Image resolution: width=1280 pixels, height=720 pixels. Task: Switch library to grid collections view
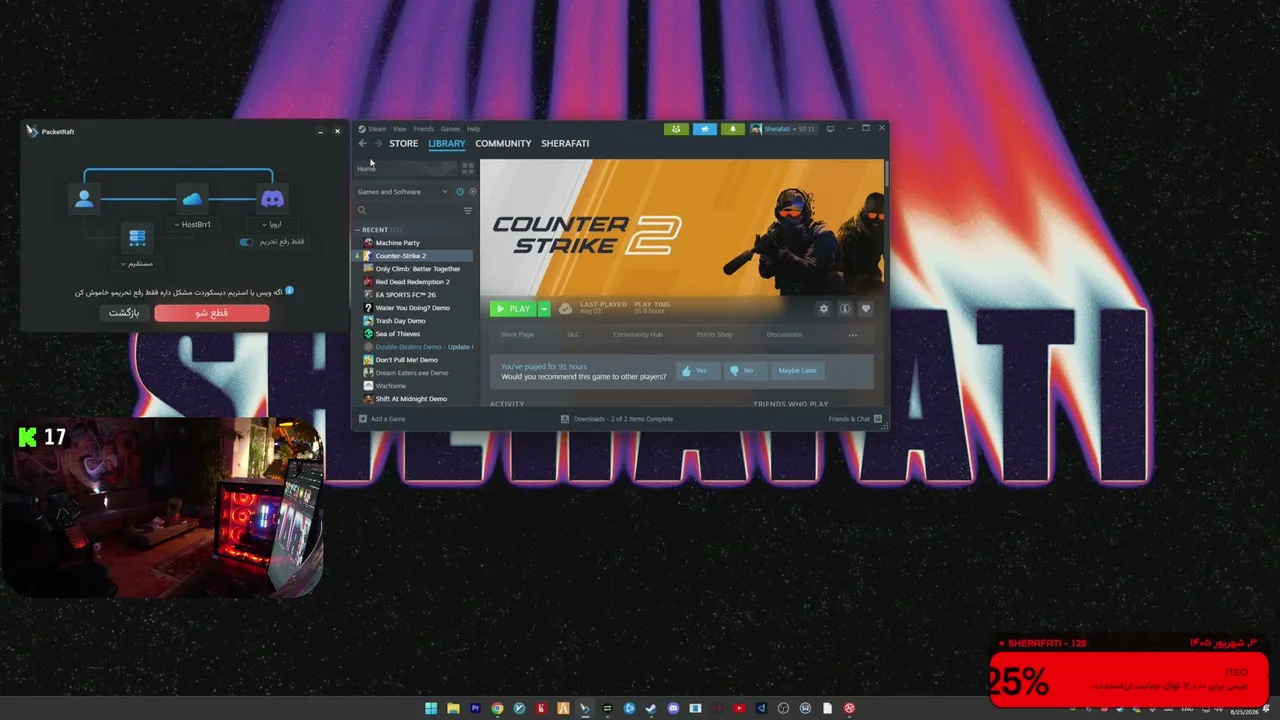467,168
